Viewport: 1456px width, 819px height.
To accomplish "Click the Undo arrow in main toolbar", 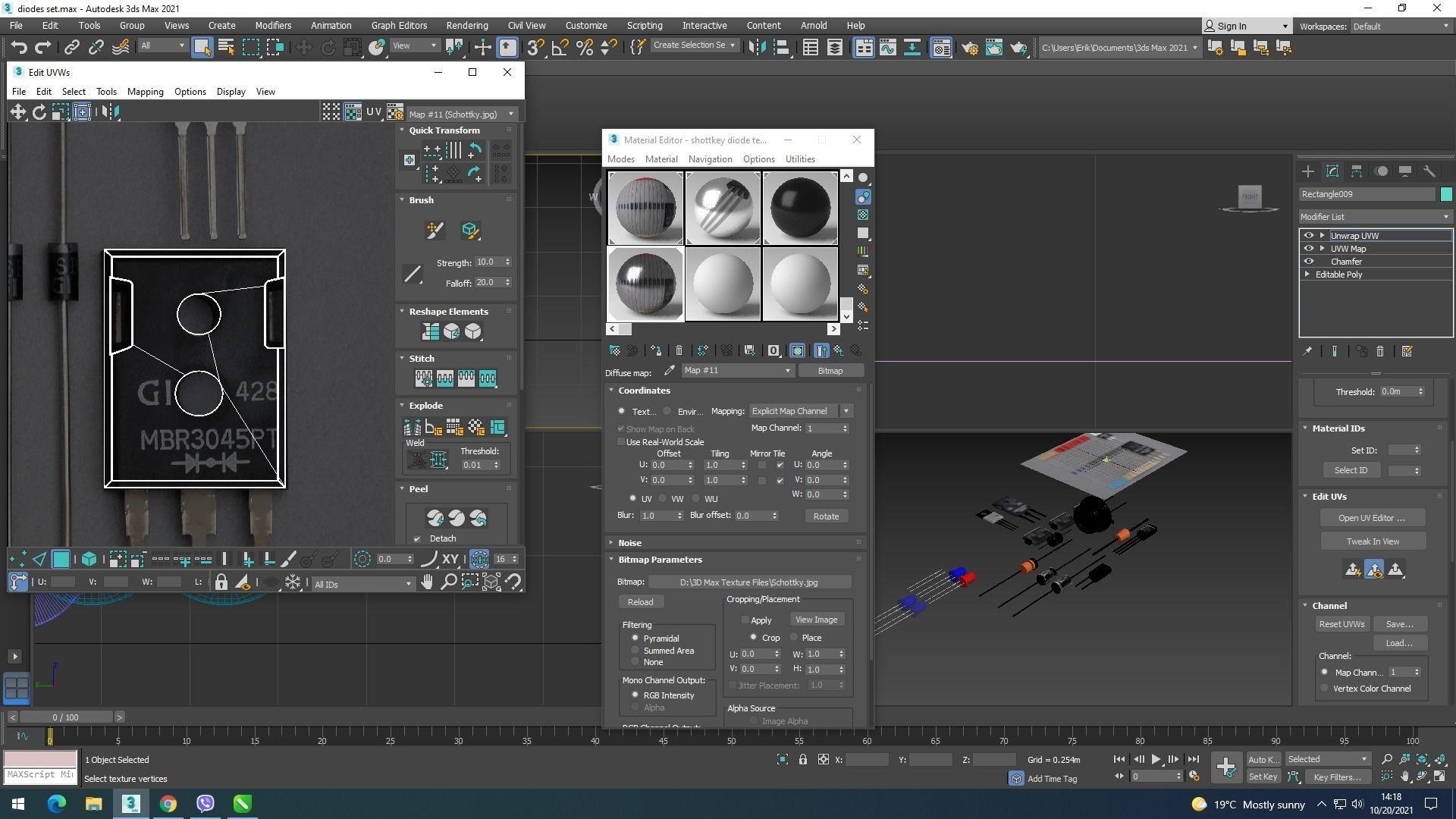I will [x=18, y=48].
